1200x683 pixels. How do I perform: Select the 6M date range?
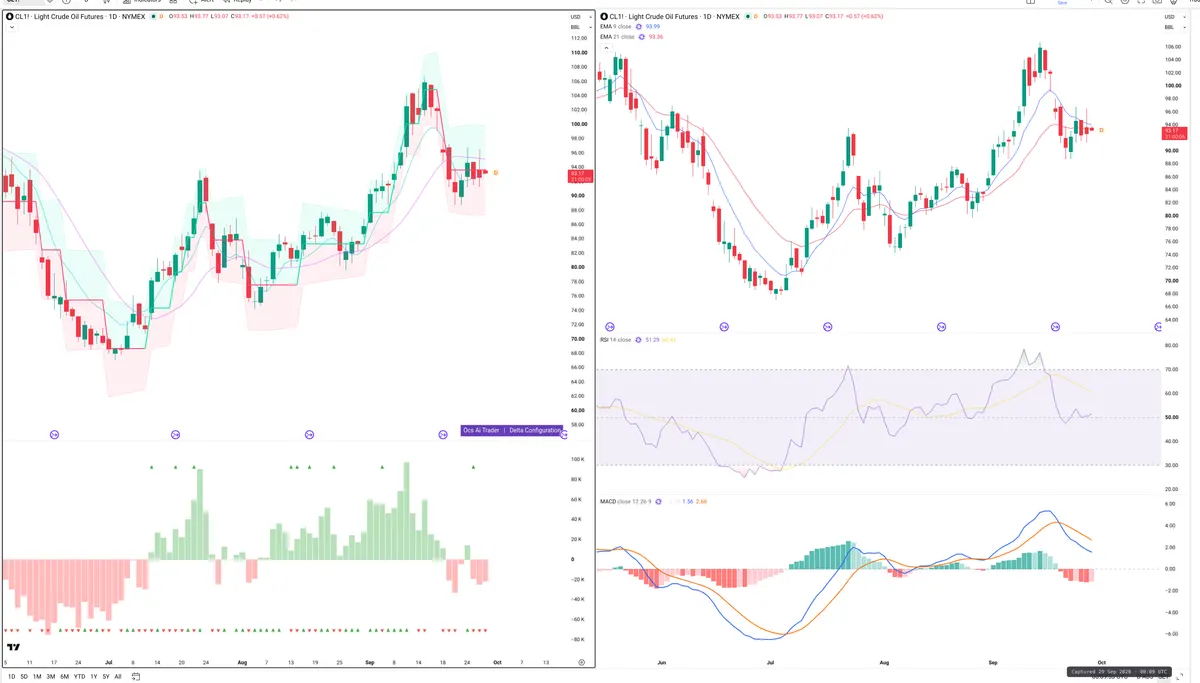tap(64, 677)
